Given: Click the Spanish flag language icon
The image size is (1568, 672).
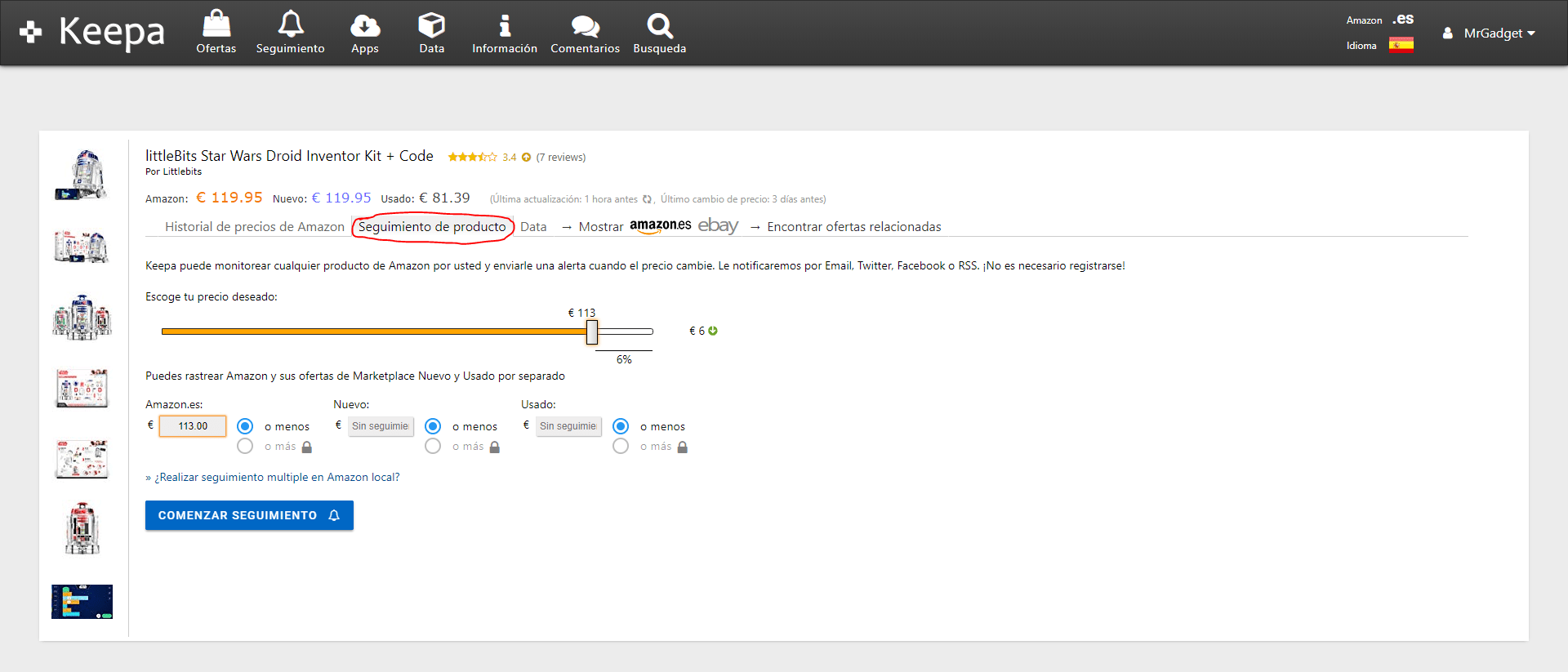Looking at the screenshot, I should pos(1401,46).
